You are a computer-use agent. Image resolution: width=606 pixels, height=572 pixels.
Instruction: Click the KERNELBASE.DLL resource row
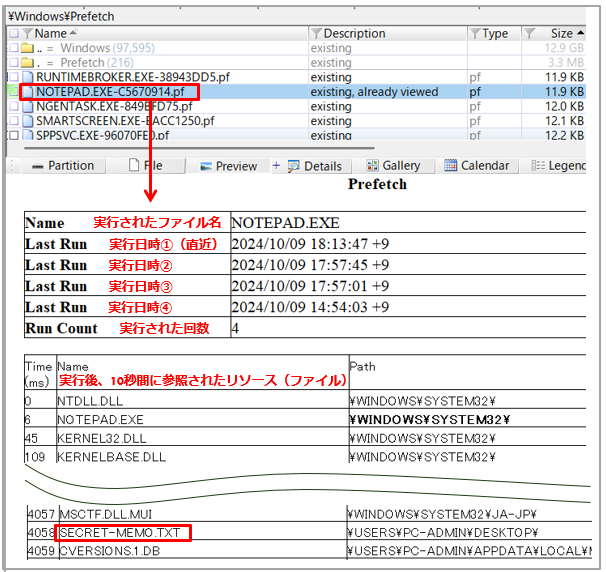click(305, 457)
